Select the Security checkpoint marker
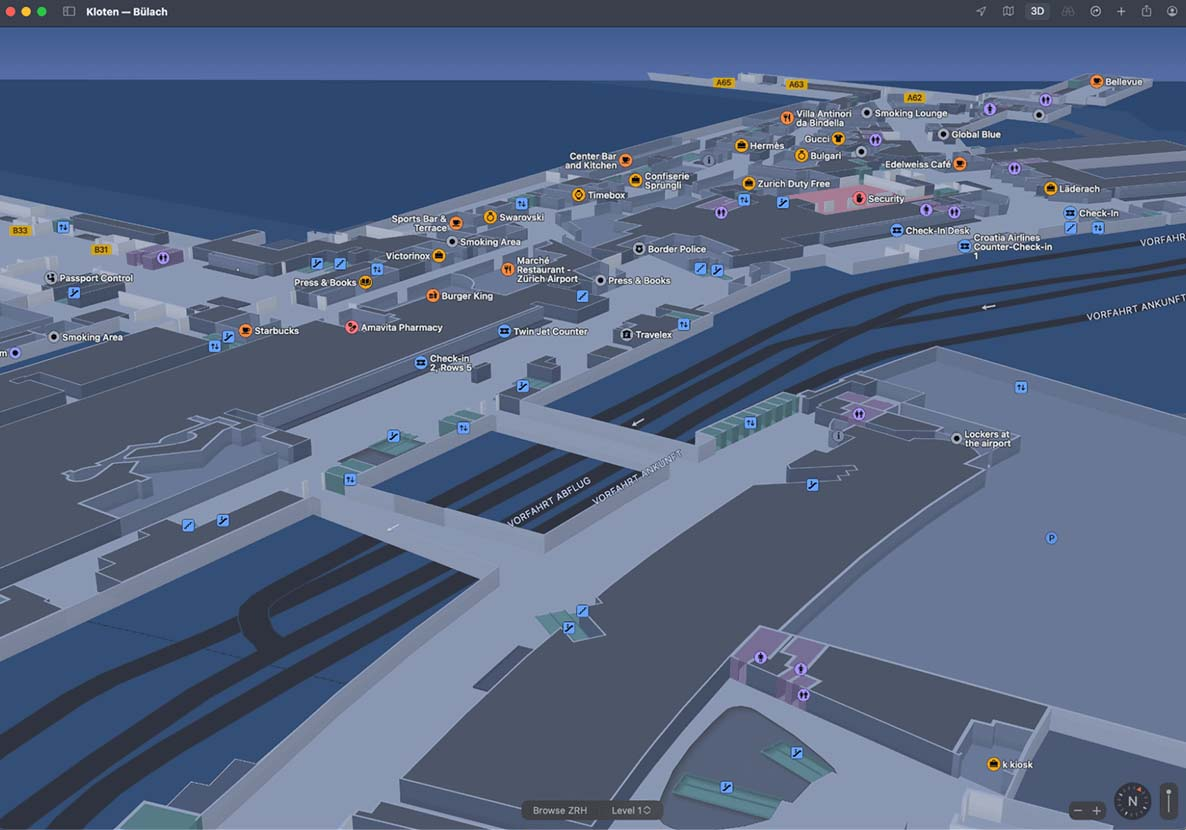Viewport: 1186px width, 830px height. pyautogui.click(x=859, y=198)
